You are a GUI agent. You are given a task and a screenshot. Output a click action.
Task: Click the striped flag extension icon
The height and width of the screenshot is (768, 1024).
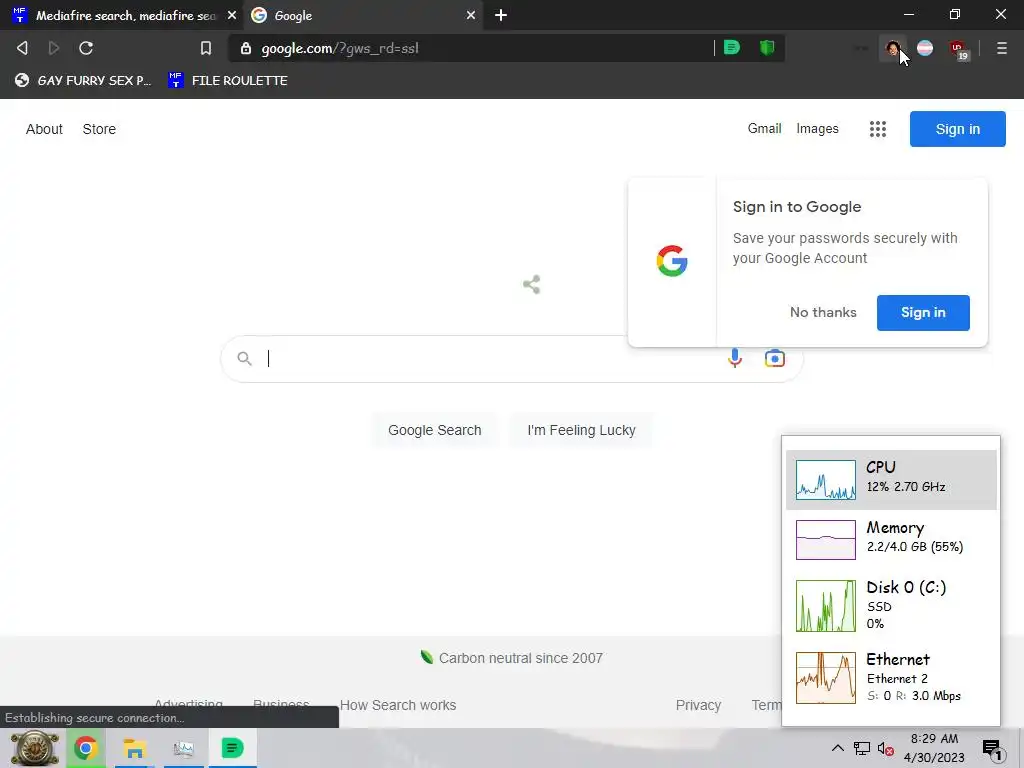(x=925, y=48)
